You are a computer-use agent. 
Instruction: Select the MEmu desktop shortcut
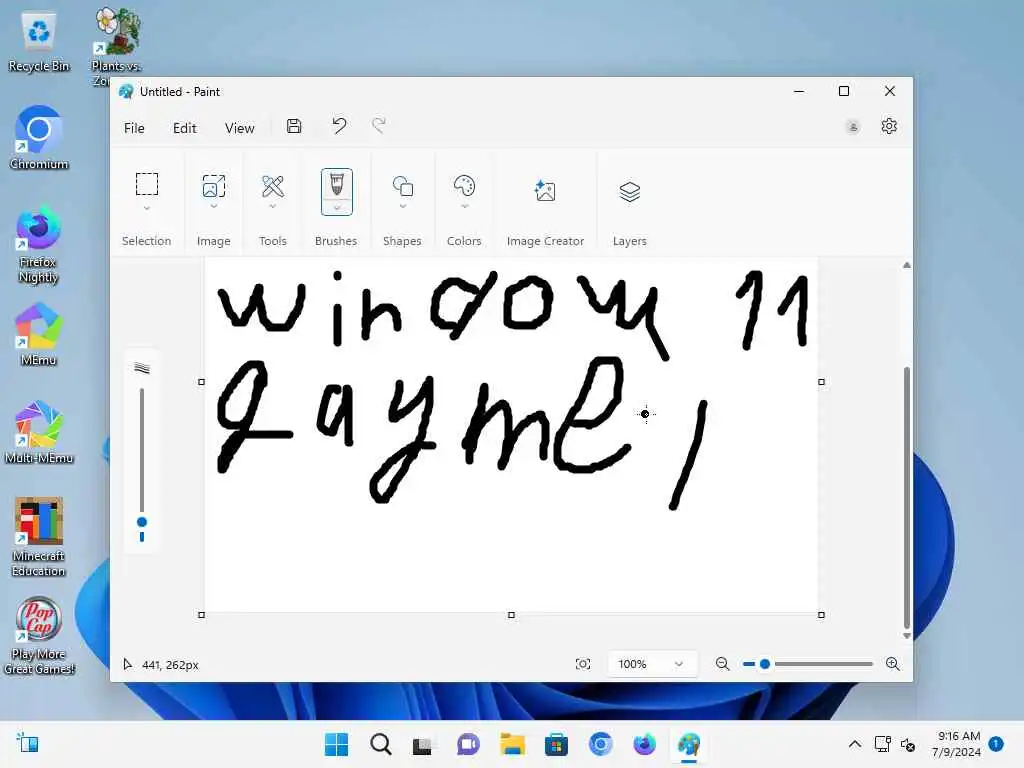[39, 334]
